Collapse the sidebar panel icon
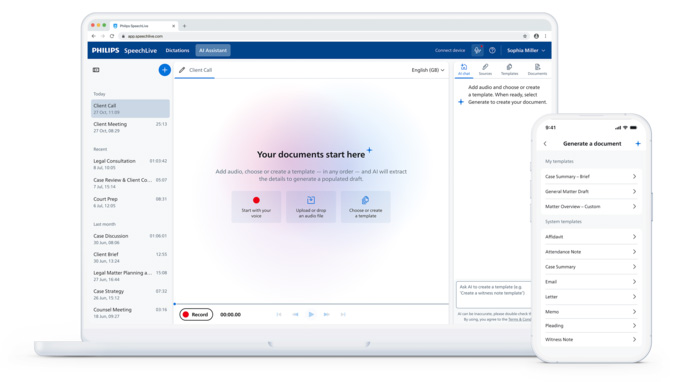Image resolution: width=700 pixels, height=382 pixels. point(96,70)
